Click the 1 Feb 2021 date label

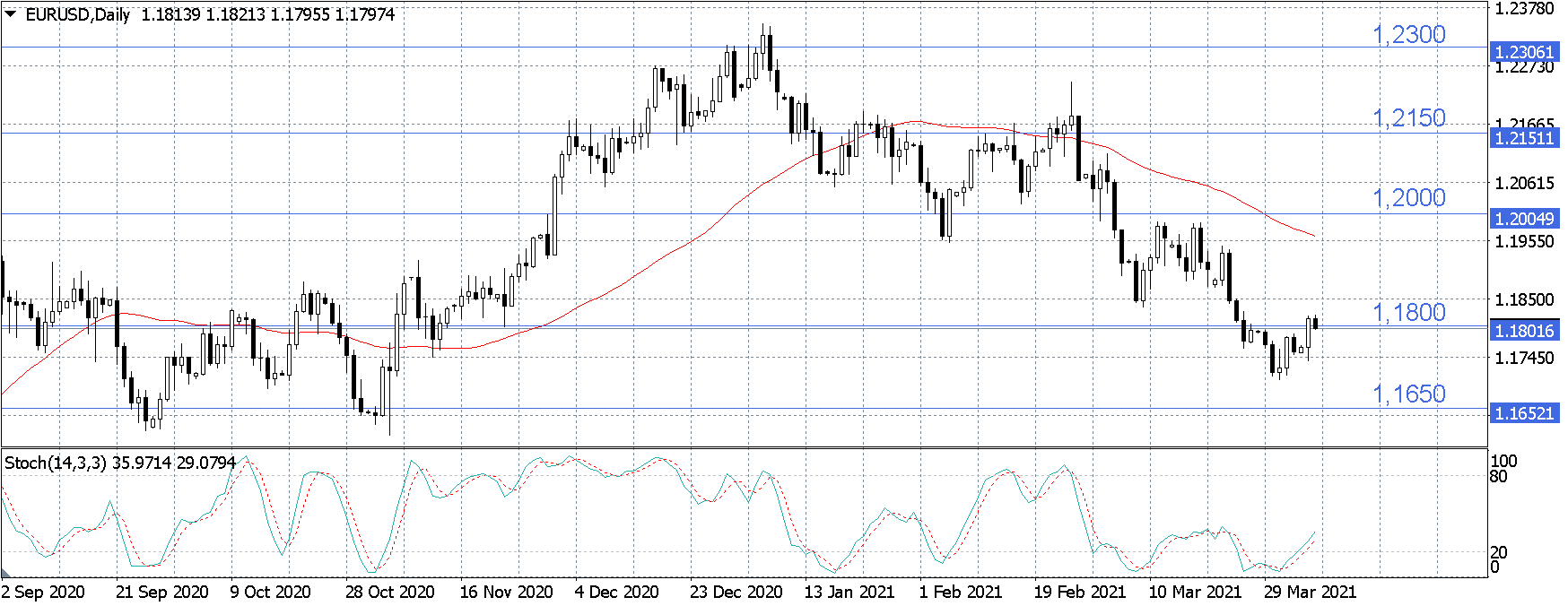(961, 592)
